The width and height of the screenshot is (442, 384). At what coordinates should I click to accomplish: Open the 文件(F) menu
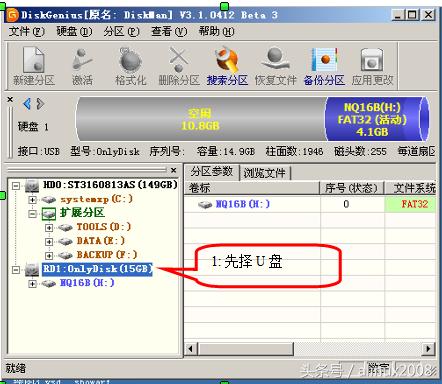pos(27,32)
